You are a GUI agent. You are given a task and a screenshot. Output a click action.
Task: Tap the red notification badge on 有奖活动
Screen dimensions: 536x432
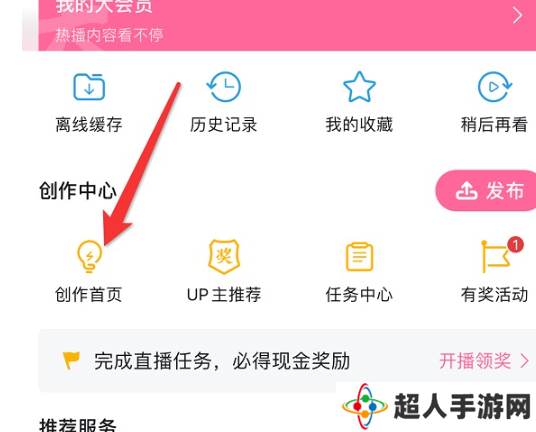pyautogui.click(x=515, y=245)
